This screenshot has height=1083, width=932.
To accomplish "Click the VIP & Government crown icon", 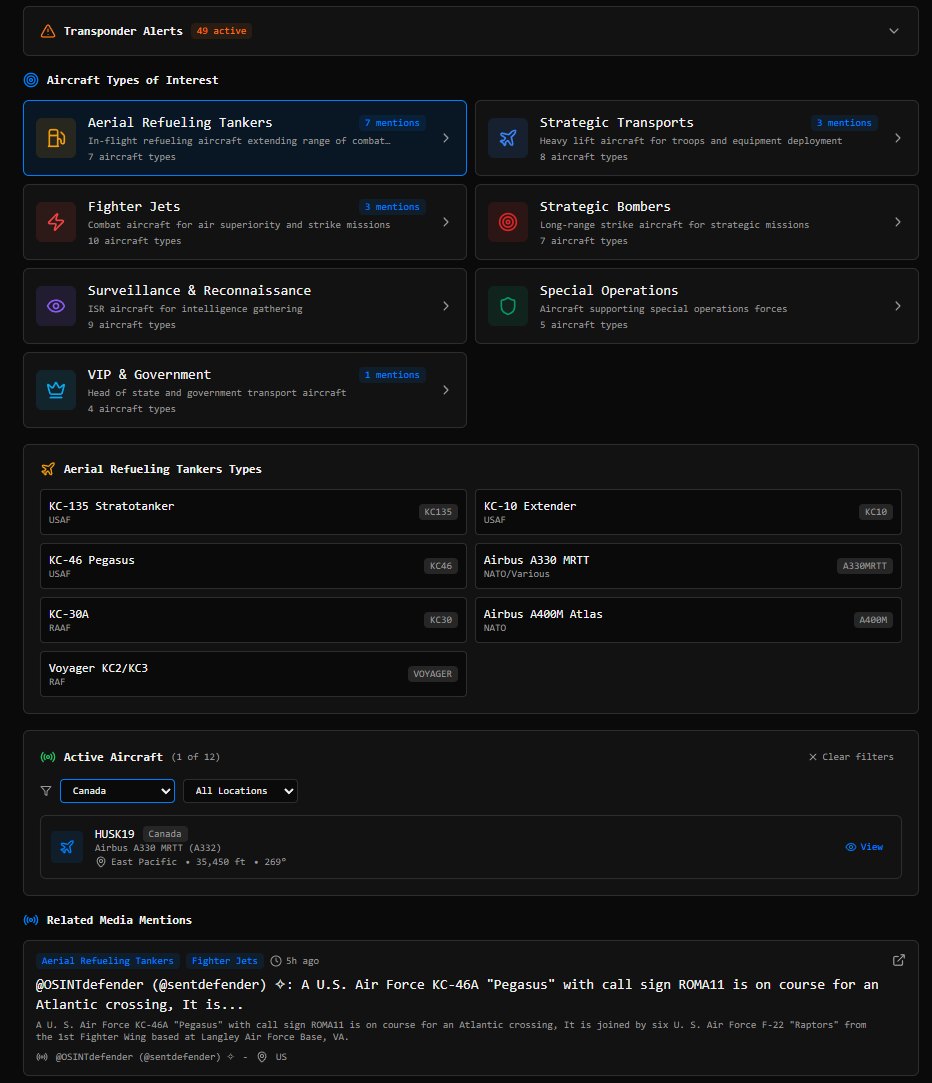I will [56, 390].
